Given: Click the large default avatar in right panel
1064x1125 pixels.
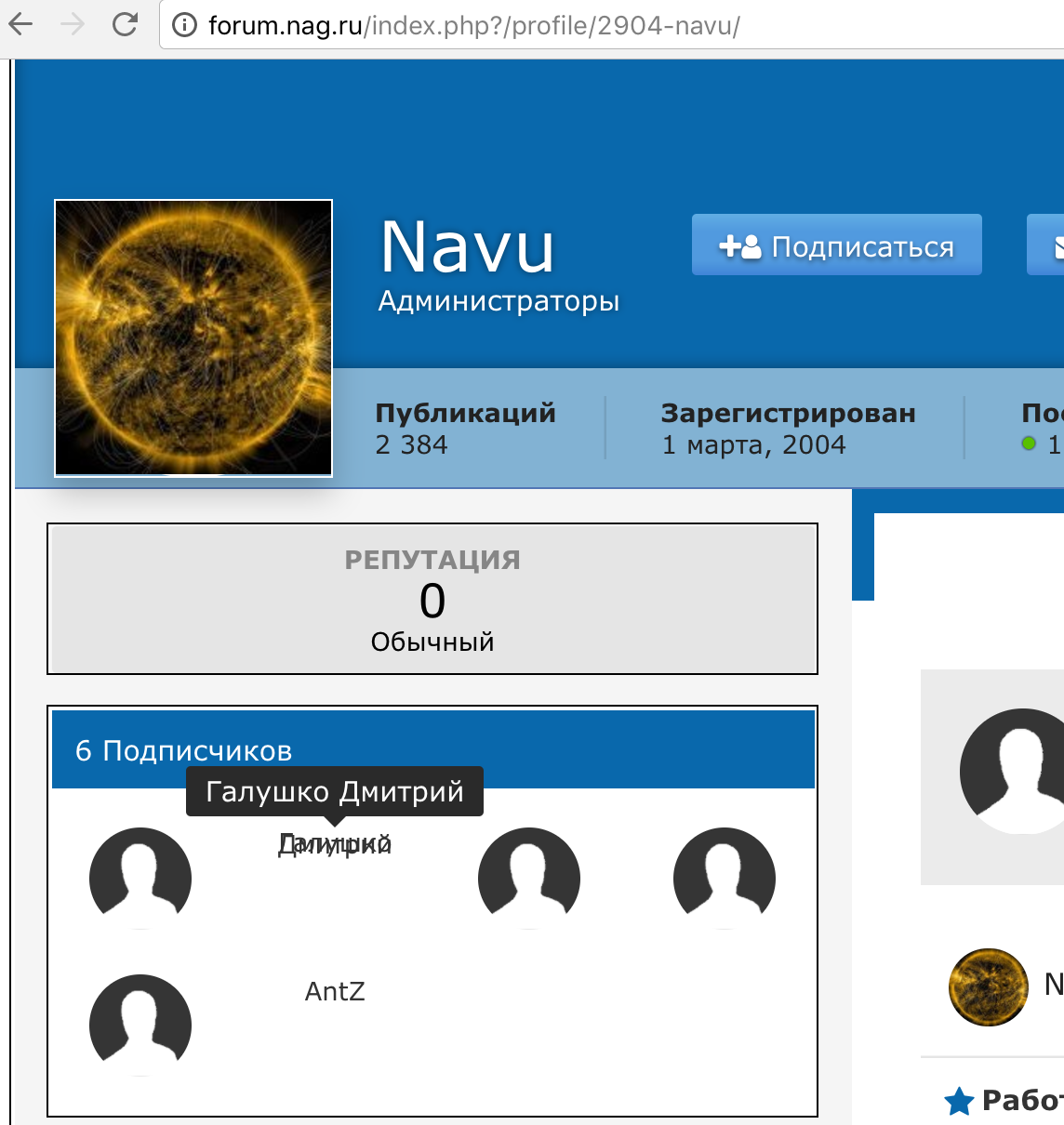Looking at the screenshot, I should (x=1012, y=772).
